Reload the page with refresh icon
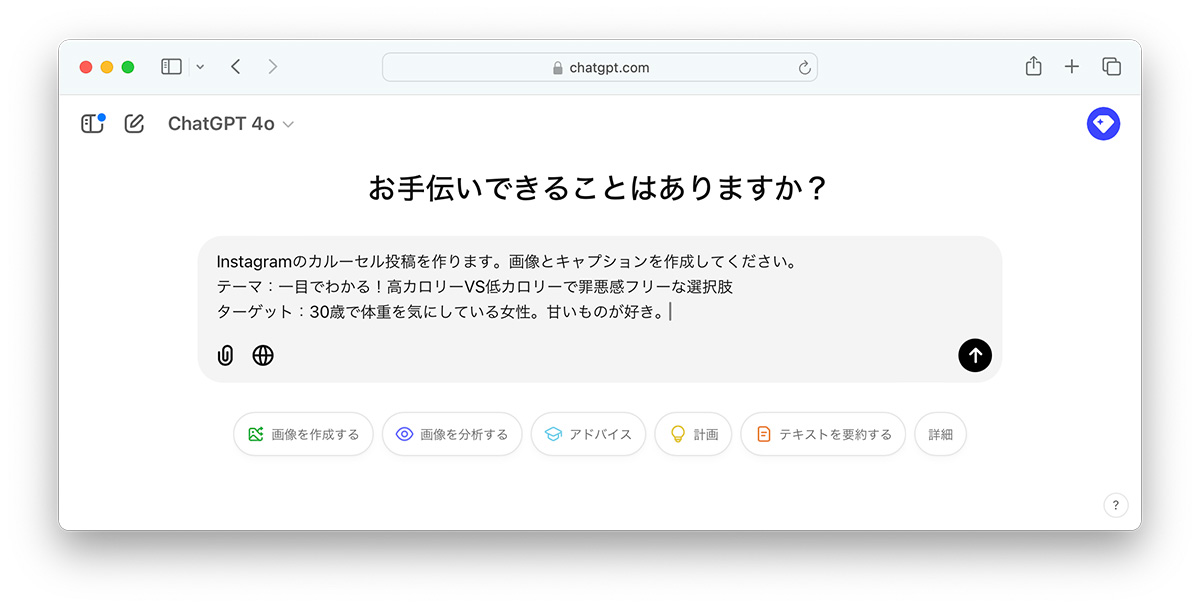The image size is (1200, 608). (x=804, y=68)
